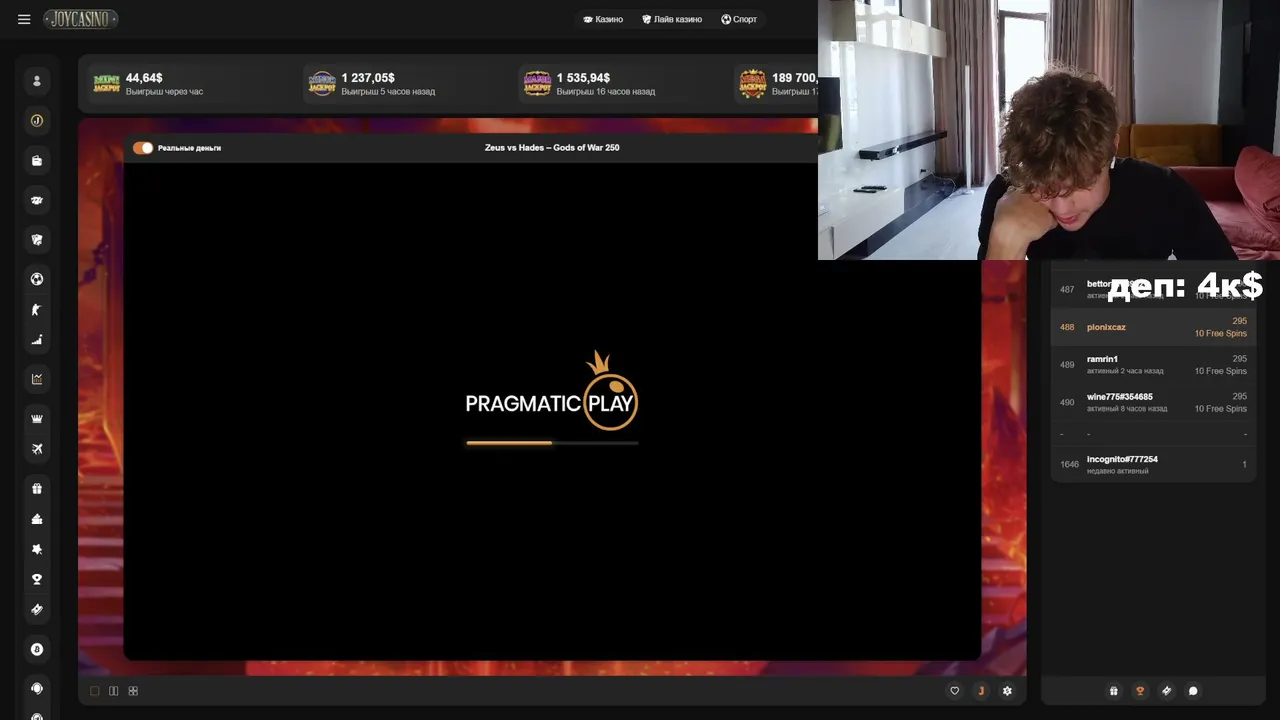Screen dimensions: 1280x720
Task: Click wine775#354685's 10 Free Spins prize
Action: 1220,409
